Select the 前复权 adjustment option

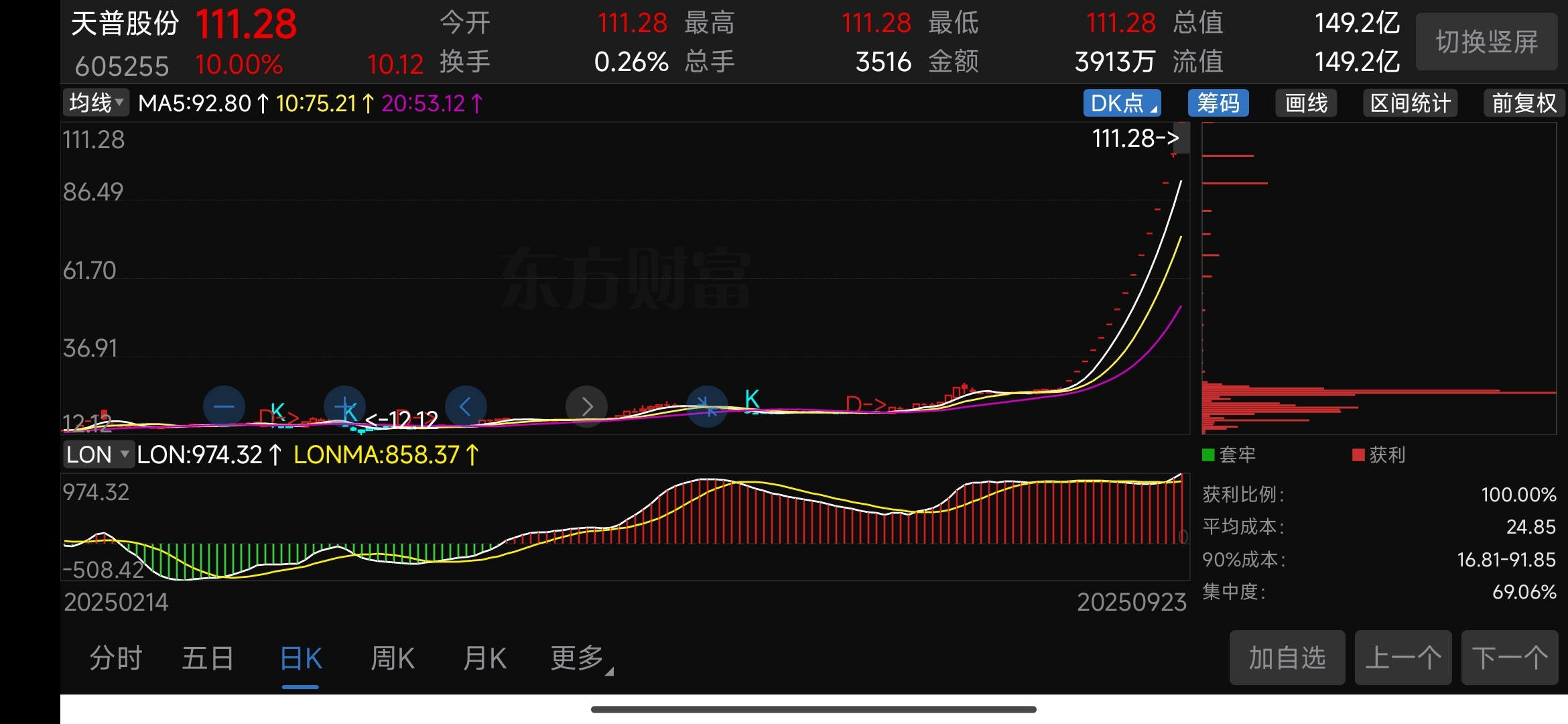[1524, 103]
